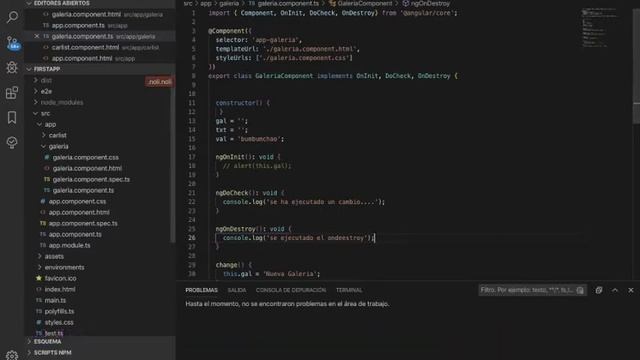This screenshot has width=640, height=360.
Task: Expand the carlist folder
Action: pos(57,136)
